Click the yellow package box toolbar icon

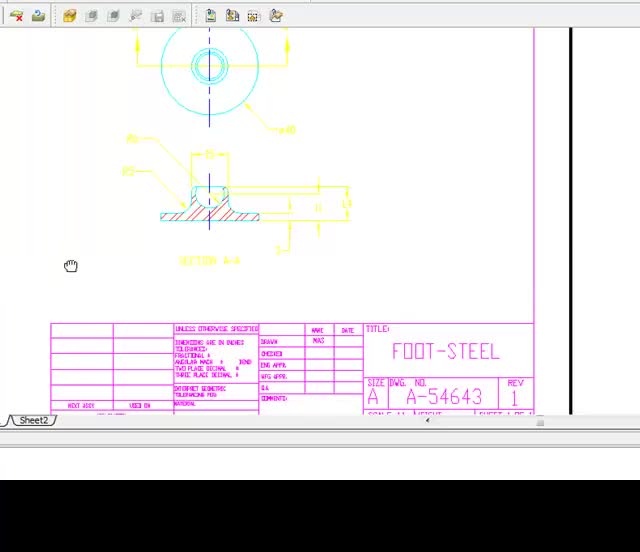tap(70, 16)
